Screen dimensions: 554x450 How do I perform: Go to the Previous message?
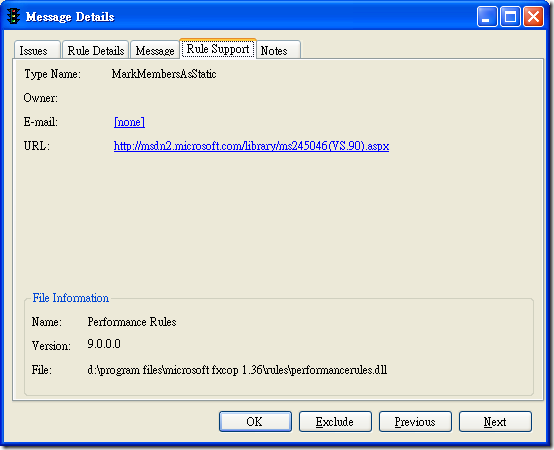tap(415, 421)
